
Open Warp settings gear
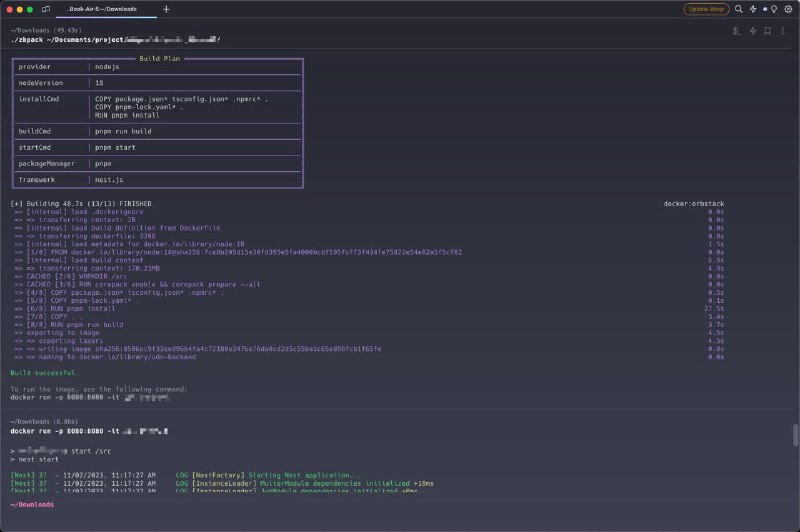coord(787,9)
